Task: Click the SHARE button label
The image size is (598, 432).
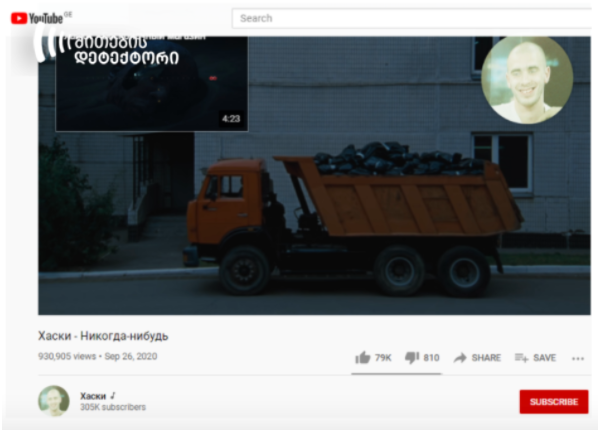Action: click(x=486, y=358)
